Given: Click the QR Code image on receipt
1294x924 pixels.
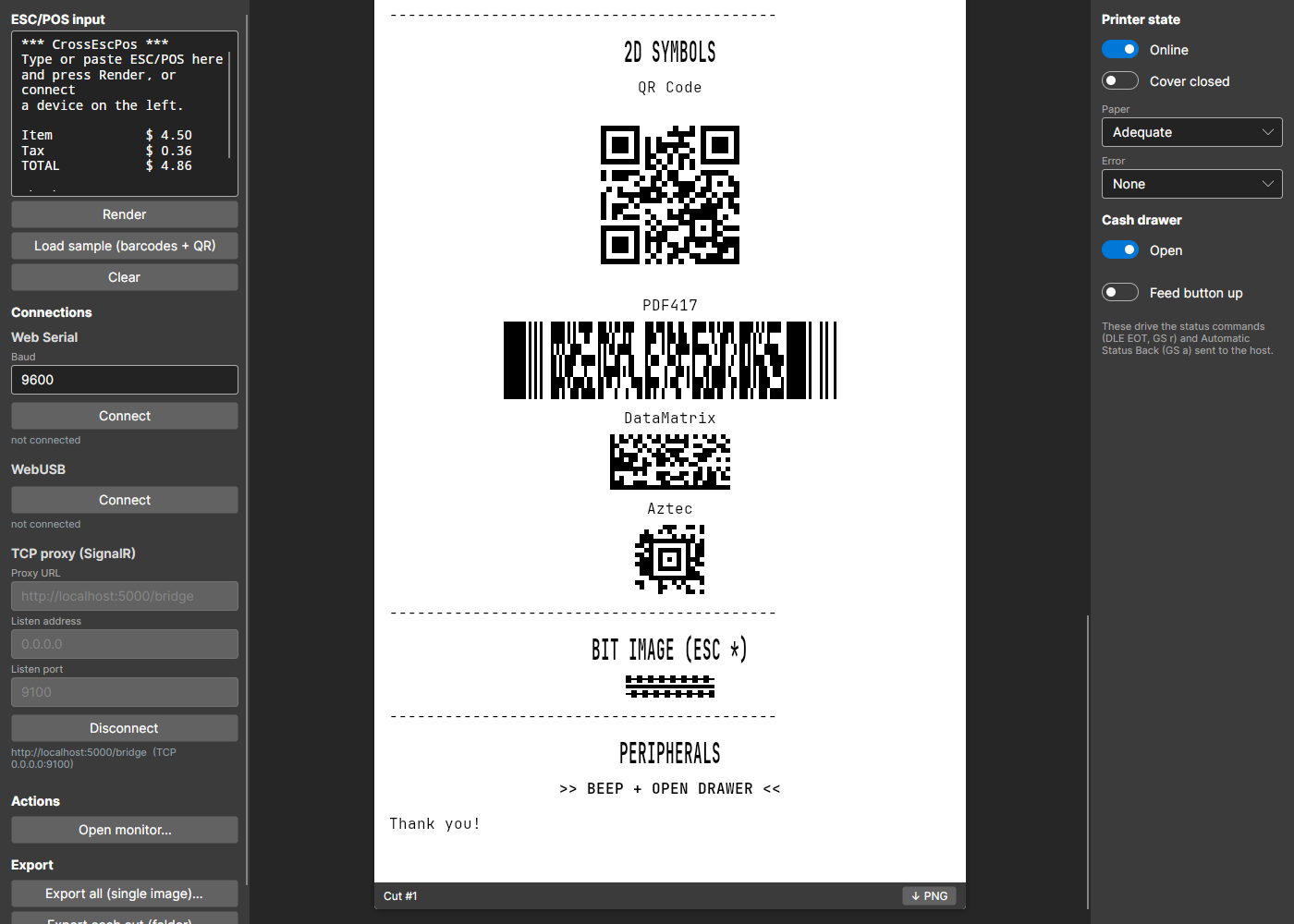Looking at the screenshot, I should click(x=670, y=195).
